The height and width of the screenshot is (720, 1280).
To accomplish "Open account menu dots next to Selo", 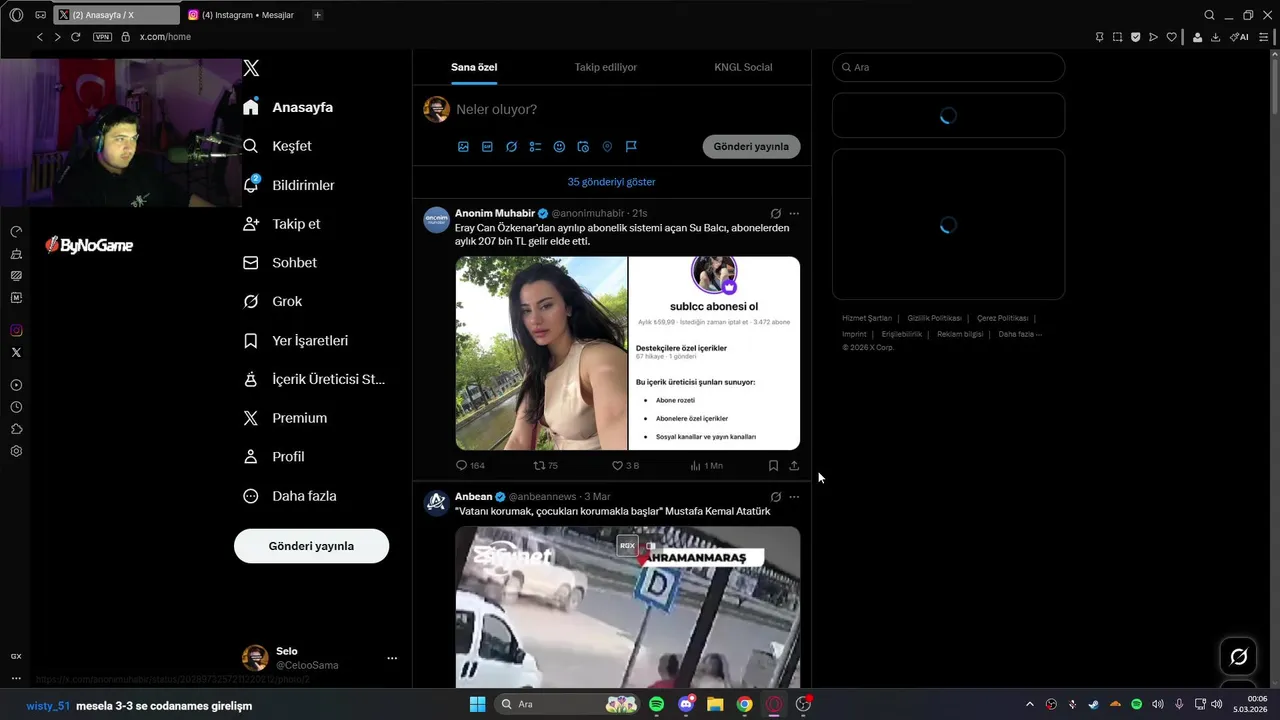I will pos(392,658).
